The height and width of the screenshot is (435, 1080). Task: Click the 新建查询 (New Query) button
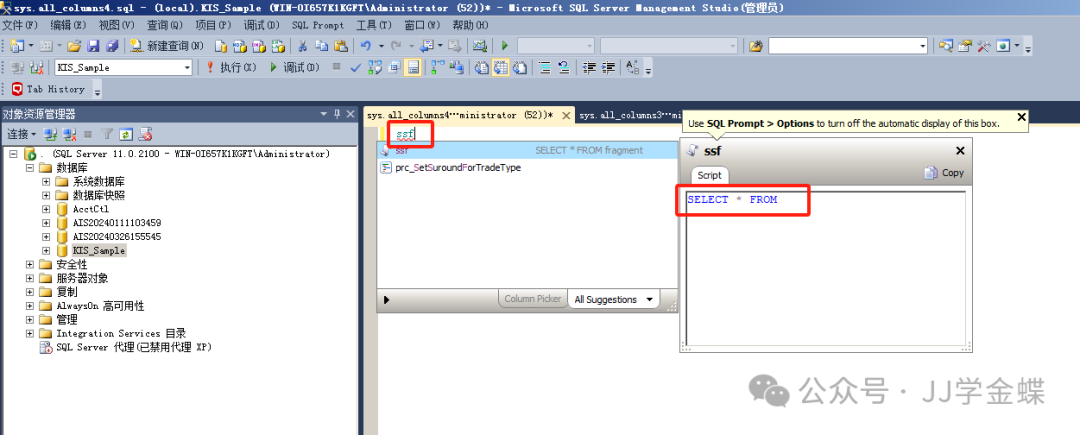coord(167,46)
